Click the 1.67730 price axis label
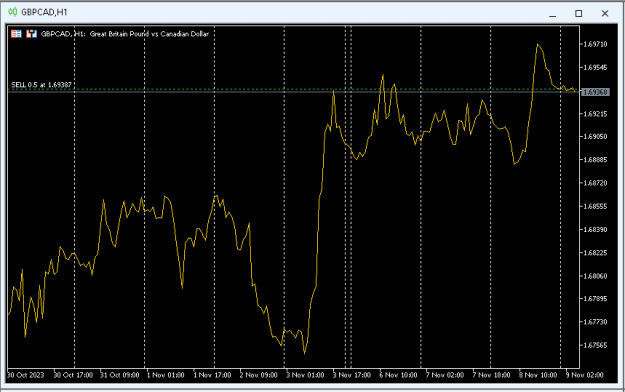This screenshot has width=625, height=392. click(x=596, y=322)
